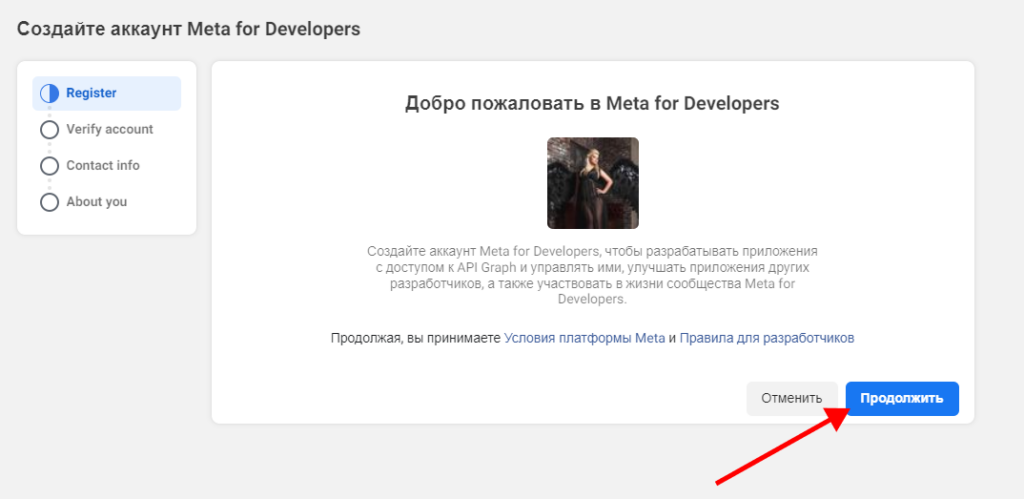The image size is (1024, 499).
Task: Click the text Продолжая, вы принимаете
Action: tap(415, 338)
